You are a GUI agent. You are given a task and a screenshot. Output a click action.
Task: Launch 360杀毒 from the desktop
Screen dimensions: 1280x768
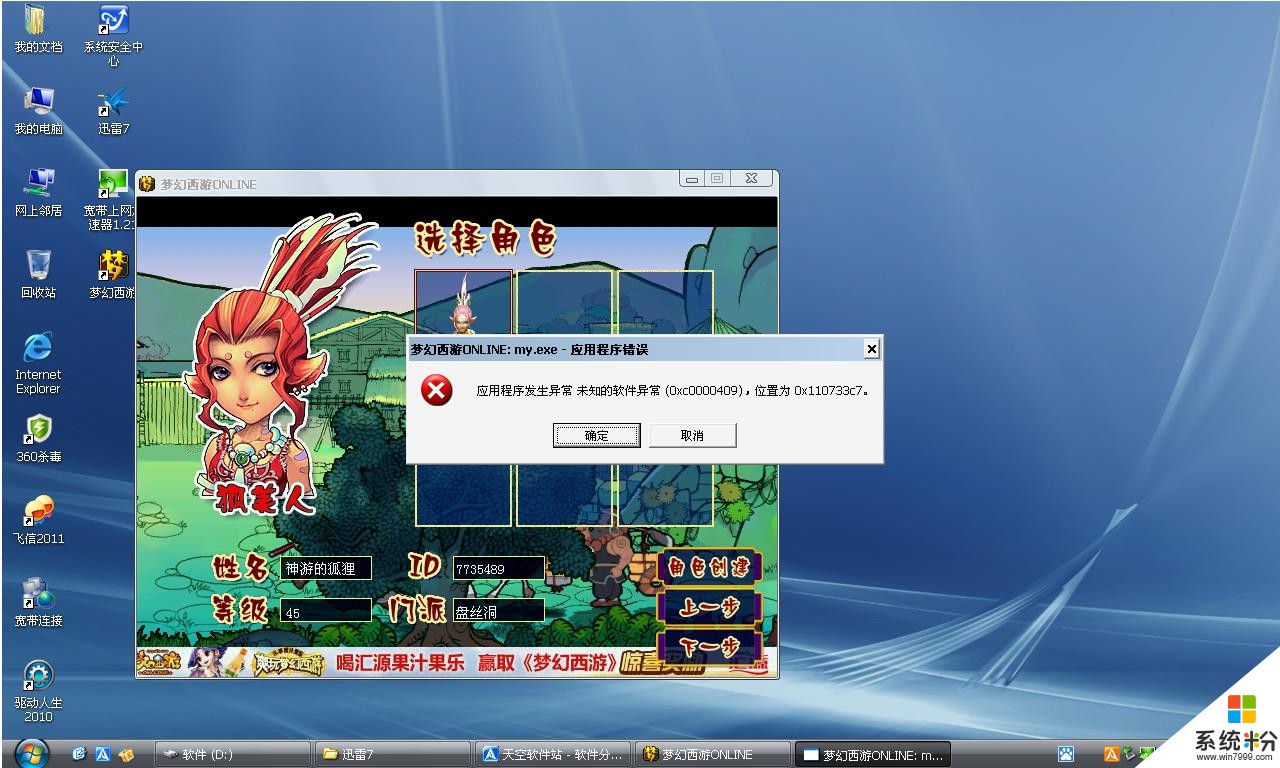[38, 438]
